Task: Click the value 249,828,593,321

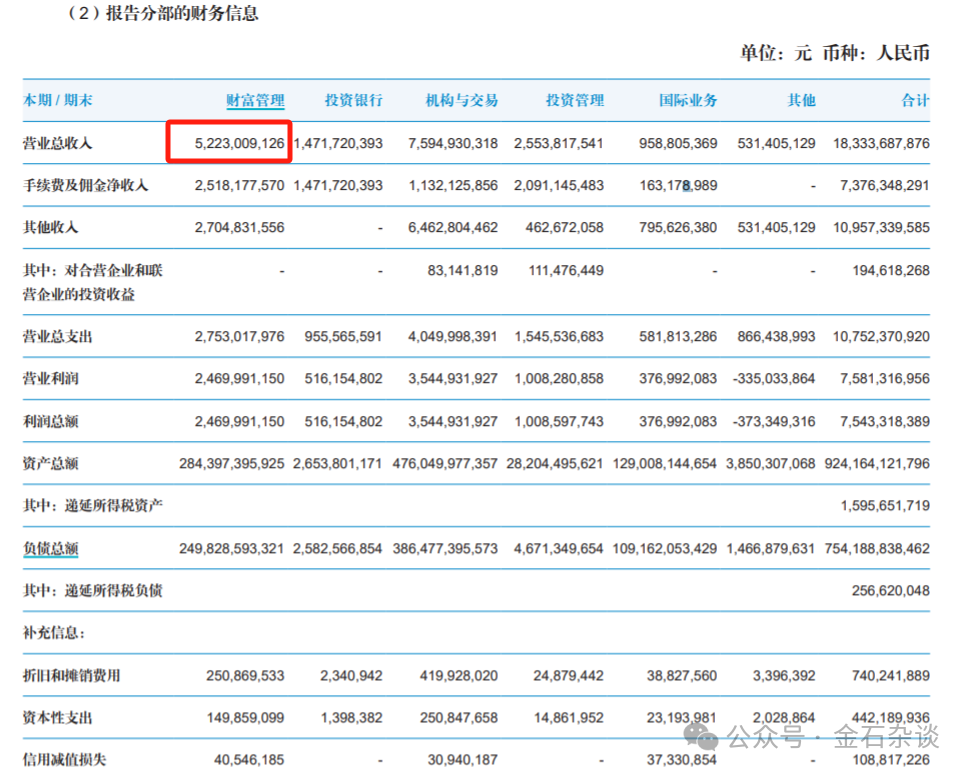Action: (x=232, y=549)
